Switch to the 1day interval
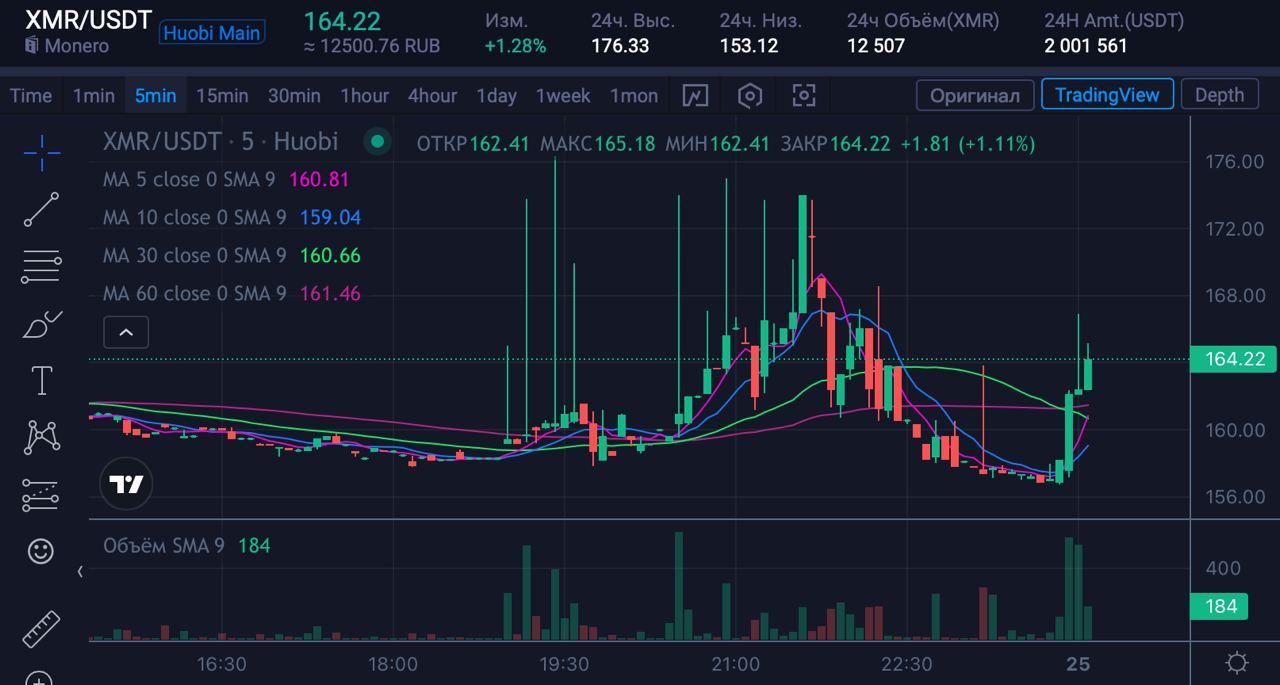1280x685 pixels. point(496,96)
